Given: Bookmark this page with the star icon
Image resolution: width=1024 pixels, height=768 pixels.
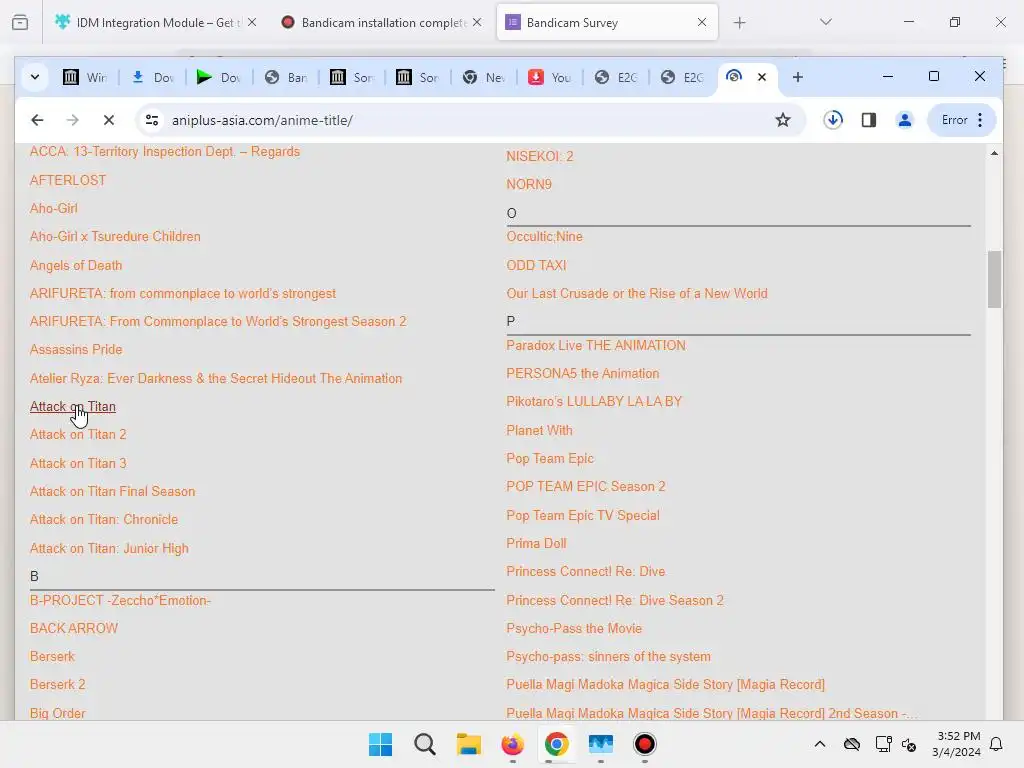Looking at the screenshot, I should pos(782,120).
